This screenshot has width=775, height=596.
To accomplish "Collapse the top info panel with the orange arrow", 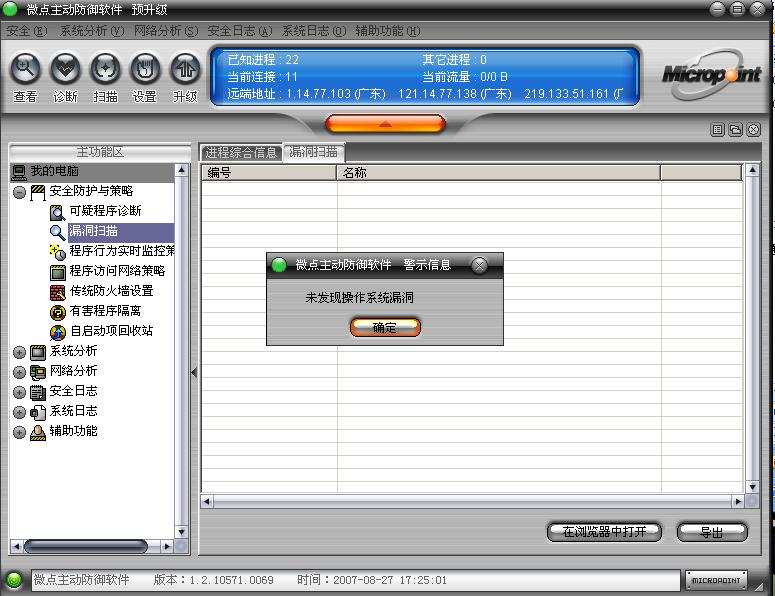I will pyautogui.click(x=386, y=124).
